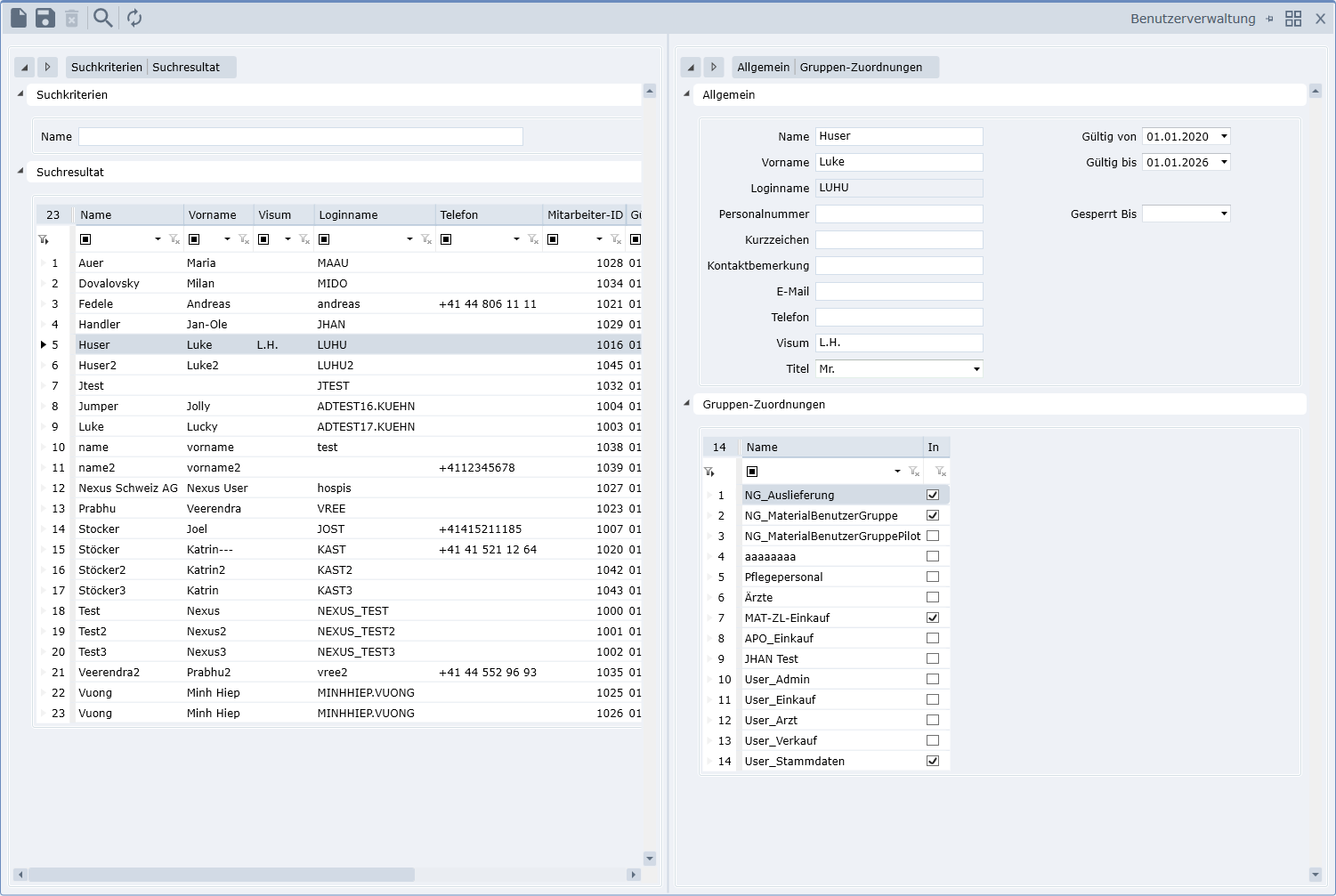
Task: Click the delete trash icon
Action: [x=72, y=19]
